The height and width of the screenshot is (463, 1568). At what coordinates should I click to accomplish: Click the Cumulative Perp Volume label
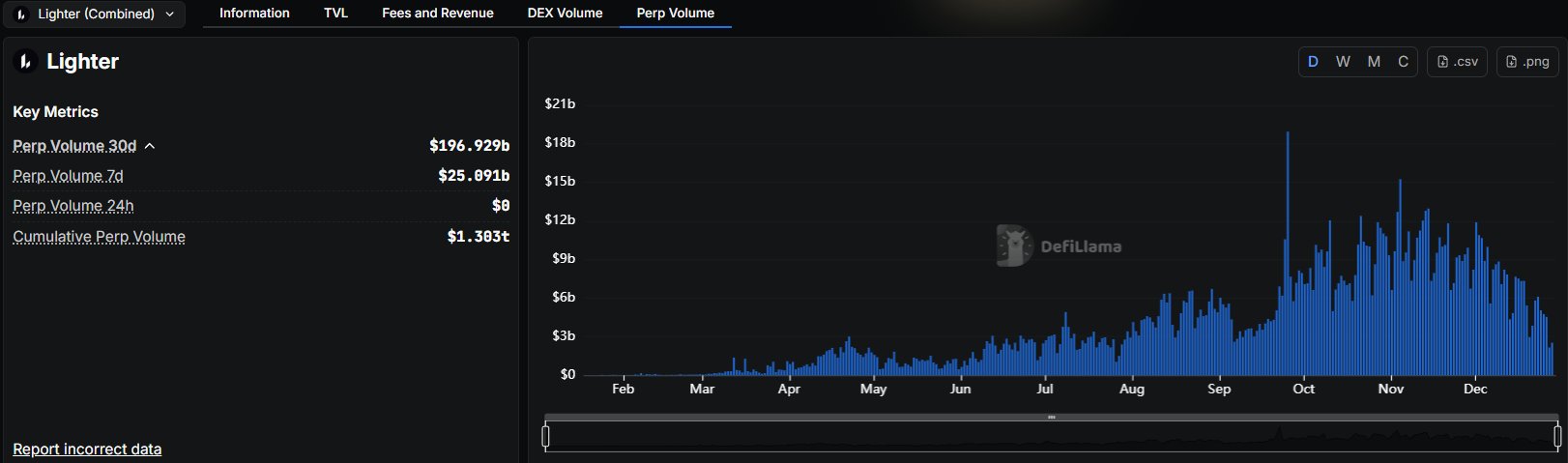[x=99, y=237]
